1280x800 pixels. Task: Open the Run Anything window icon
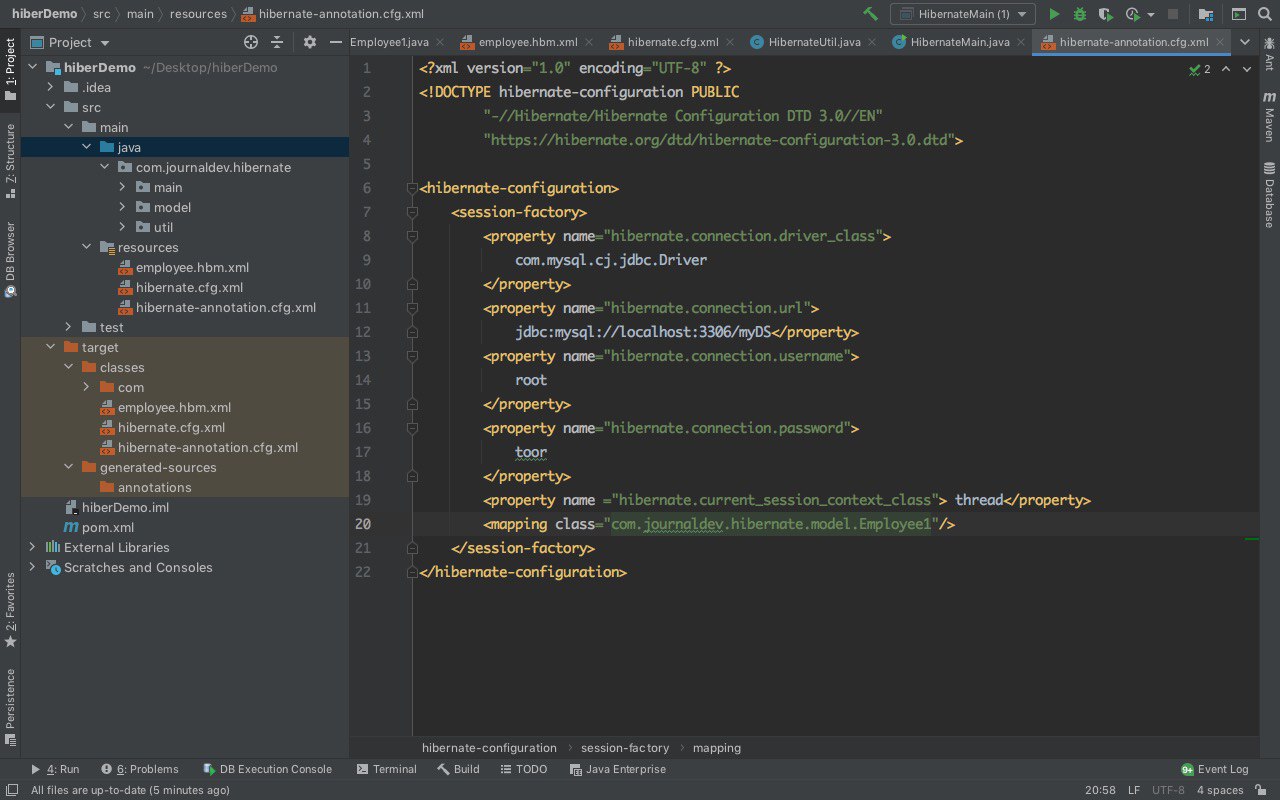pos(1238,14)
